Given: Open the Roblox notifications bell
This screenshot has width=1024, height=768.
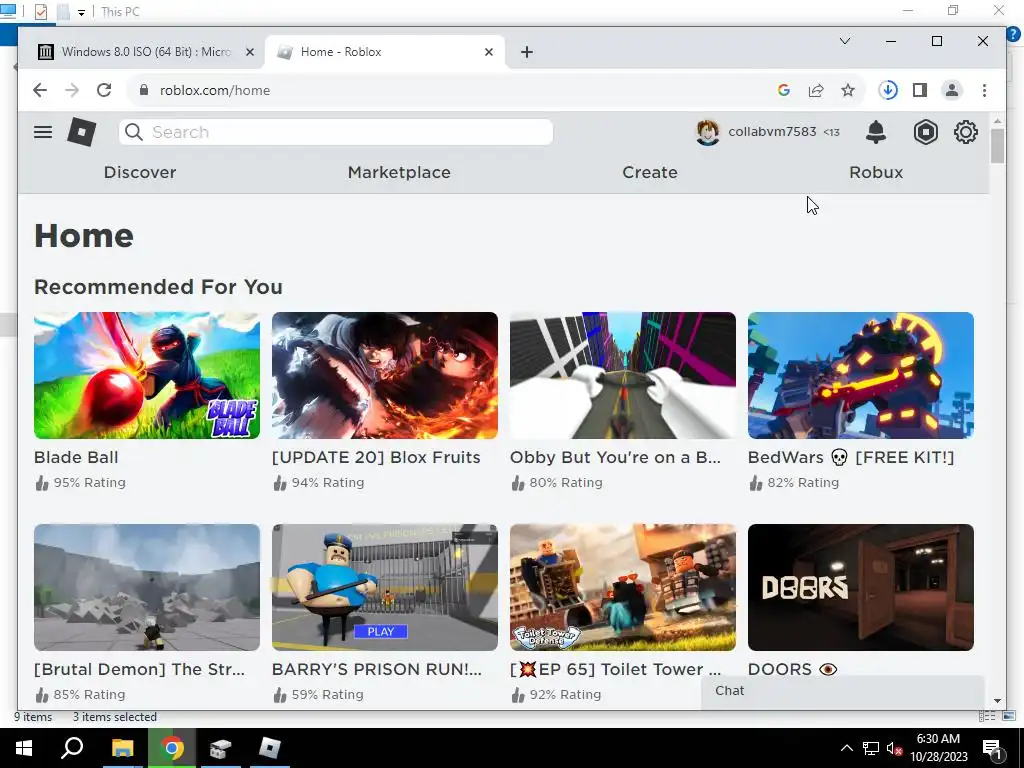Looking at the screenshot, I should (x=876, y=132).
